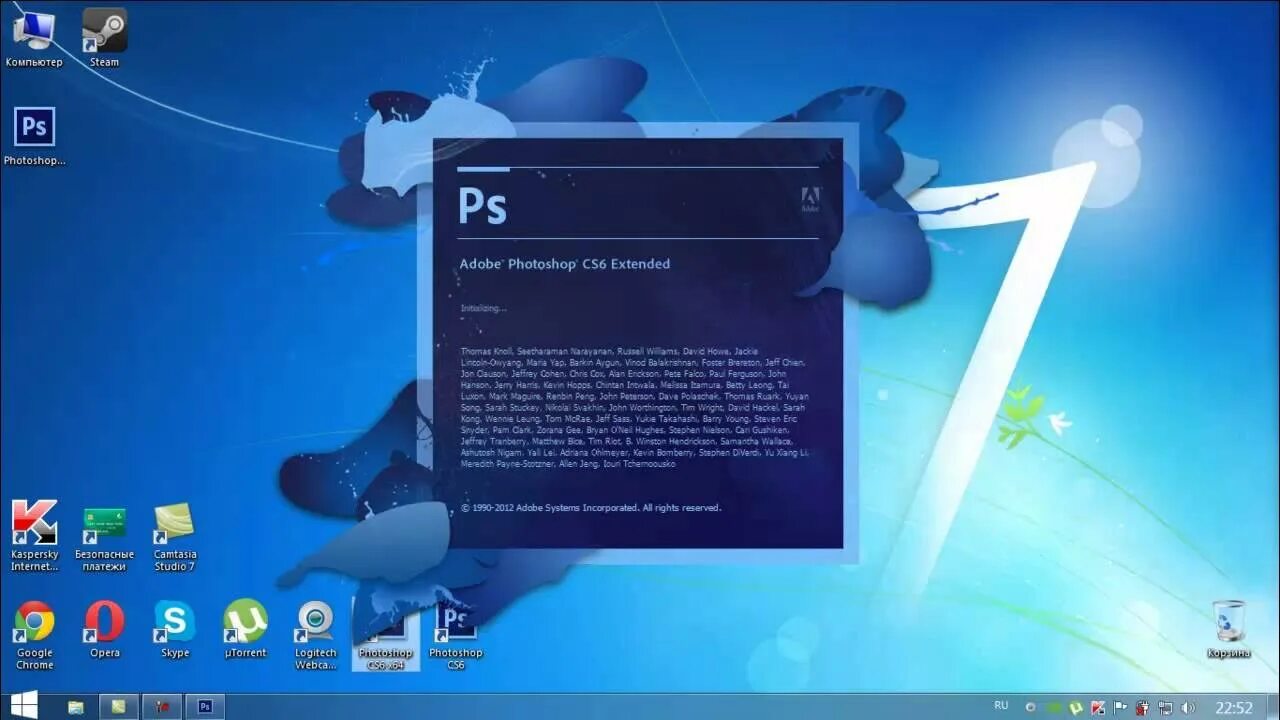
Task: Open the network tray icon
Action: tap(1165, 708)
